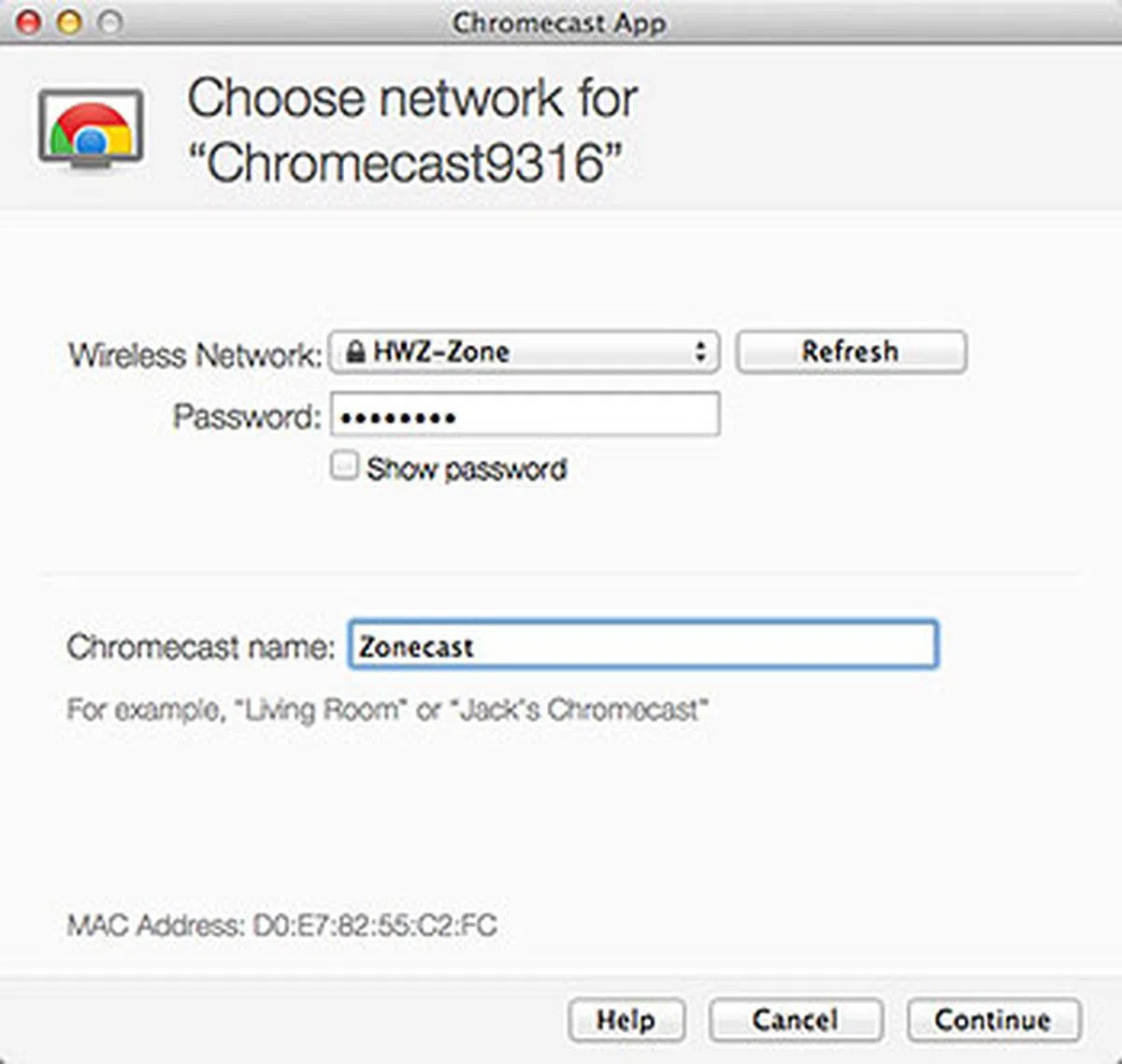Image resolution: width=1122 pixels, height=1064 pixels.
Task: Open the Wireless Network dropdown showing HWZ-Zone
Action: point(524,352)
